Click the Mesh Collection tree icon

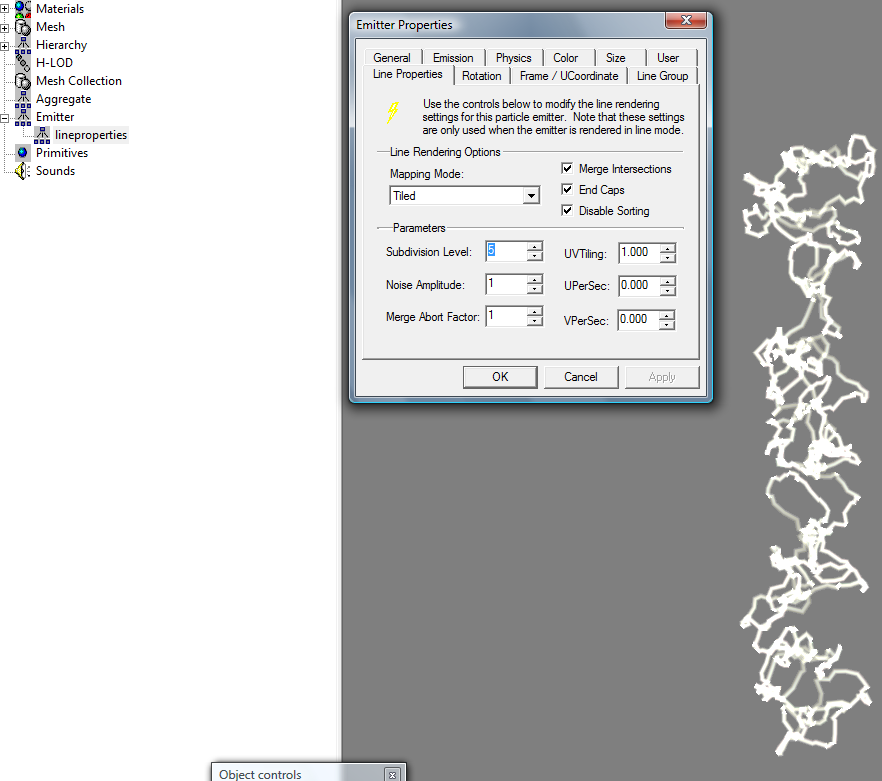point(22,81)
